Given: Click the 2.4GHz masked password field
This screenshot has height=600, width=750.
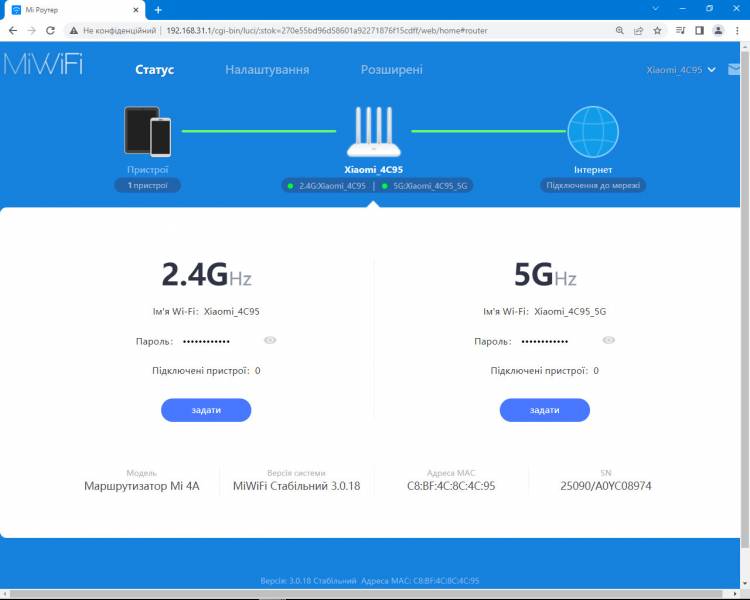Looking at the screenshot, I should [x=206, y=342].
